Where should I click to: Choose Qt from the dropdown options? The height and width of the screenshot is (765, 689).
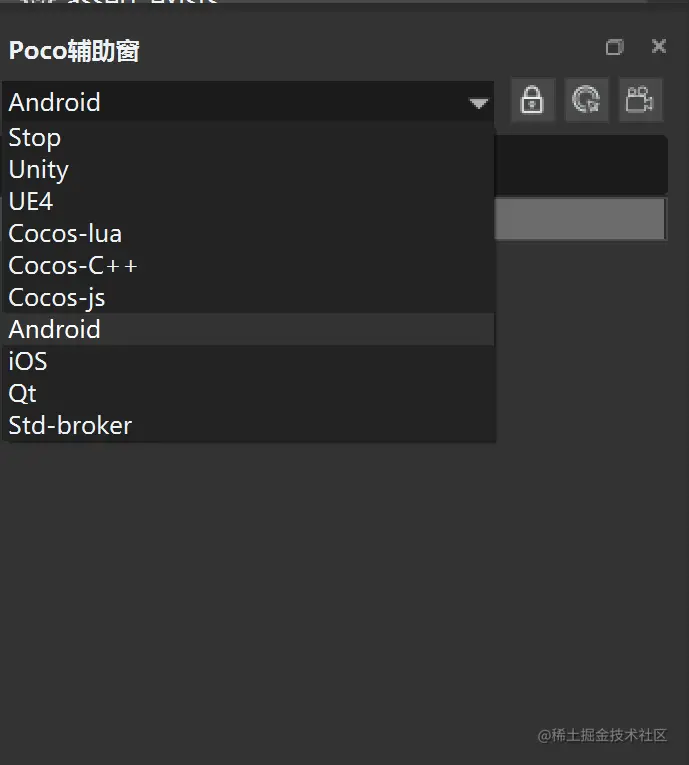click(23, 394)
